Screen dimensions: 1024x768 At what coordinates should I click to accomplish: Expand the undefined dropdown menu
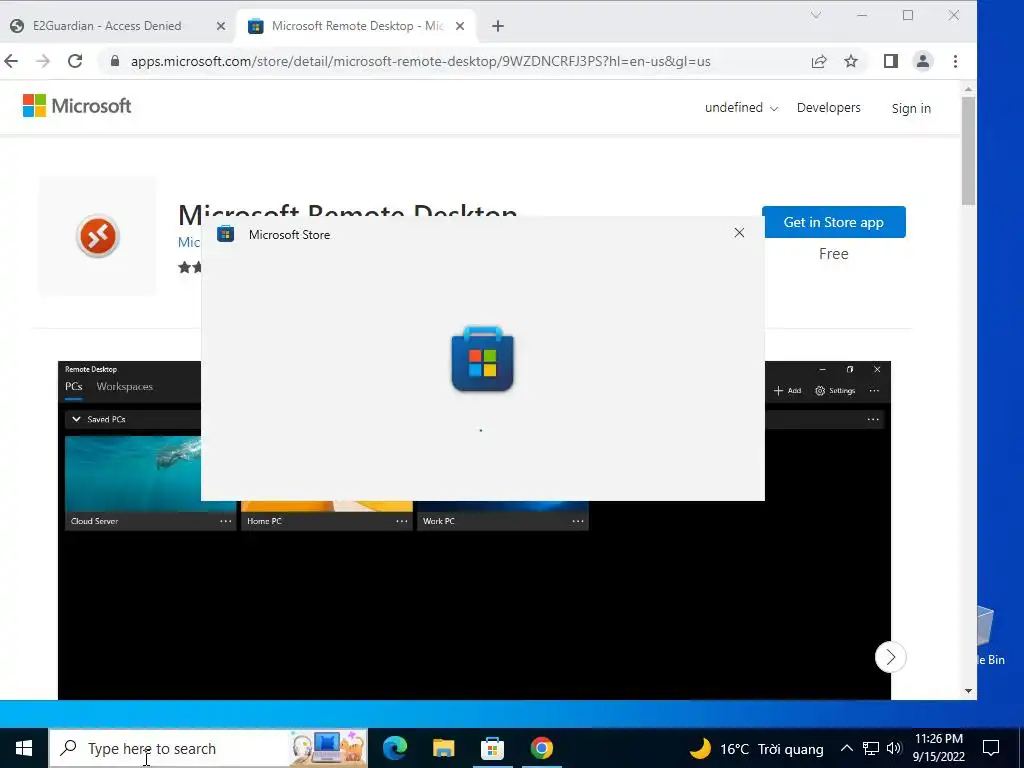coord(741,108)
